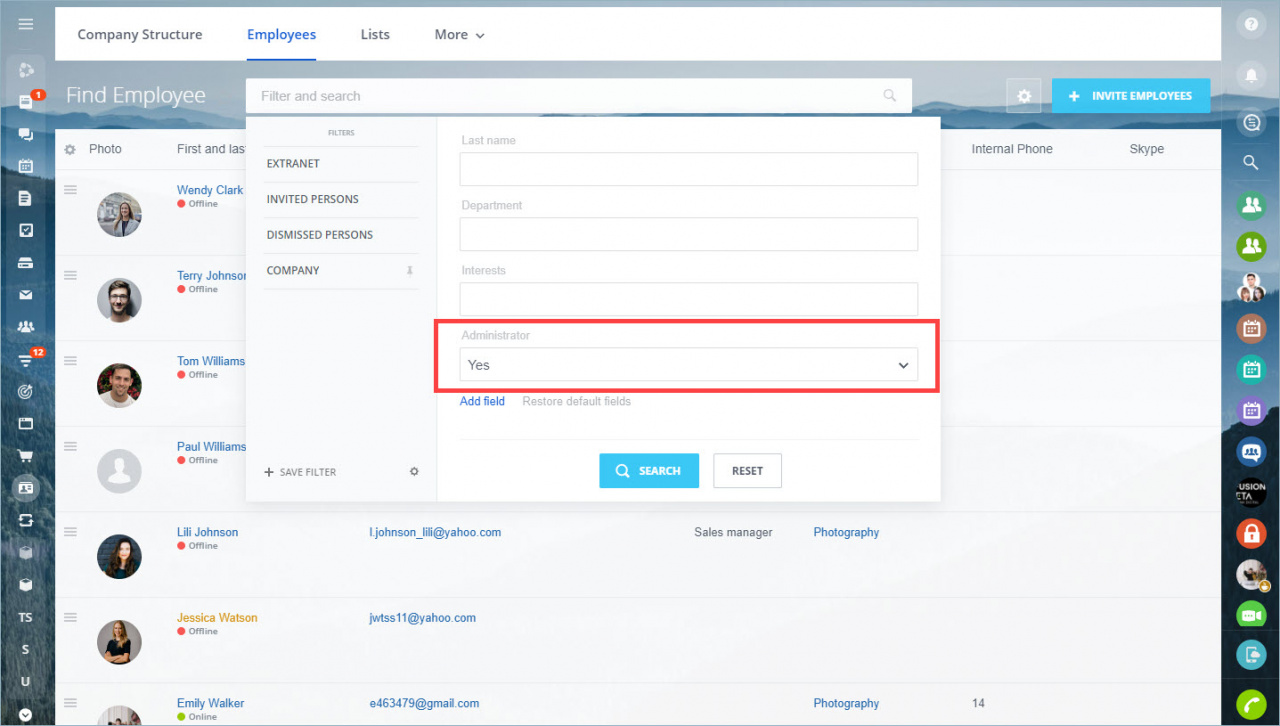Open the search magnifier in right sidebar
Image resolution: width=1280 pixels, height=726 pixels.
click(1251, 162)
